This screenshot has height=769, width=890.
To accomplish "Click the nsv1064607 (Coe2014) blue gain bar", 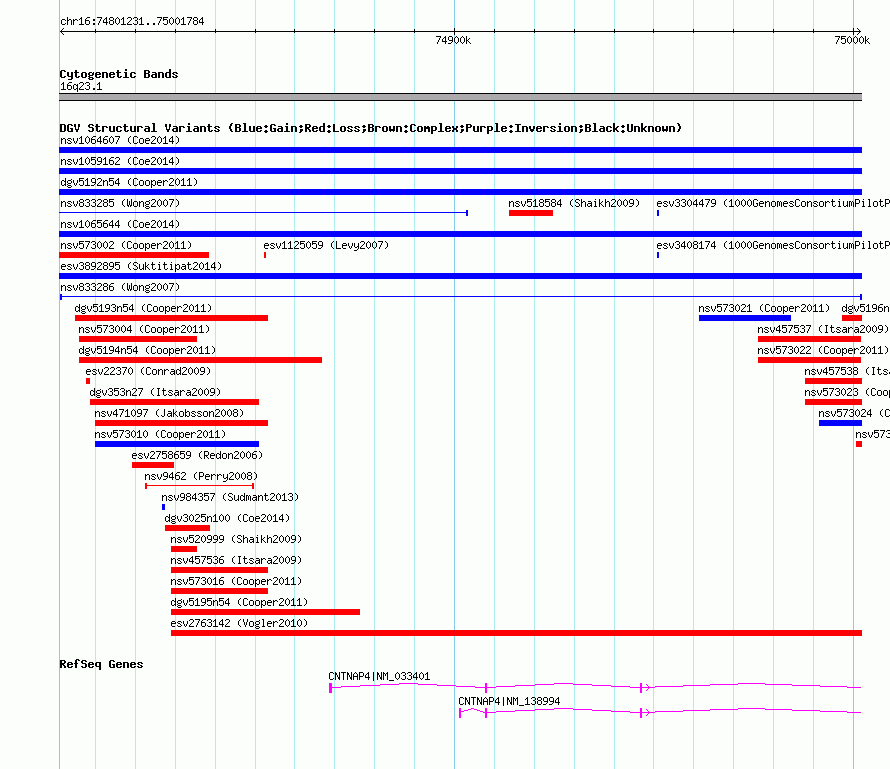I will [460, 150].
